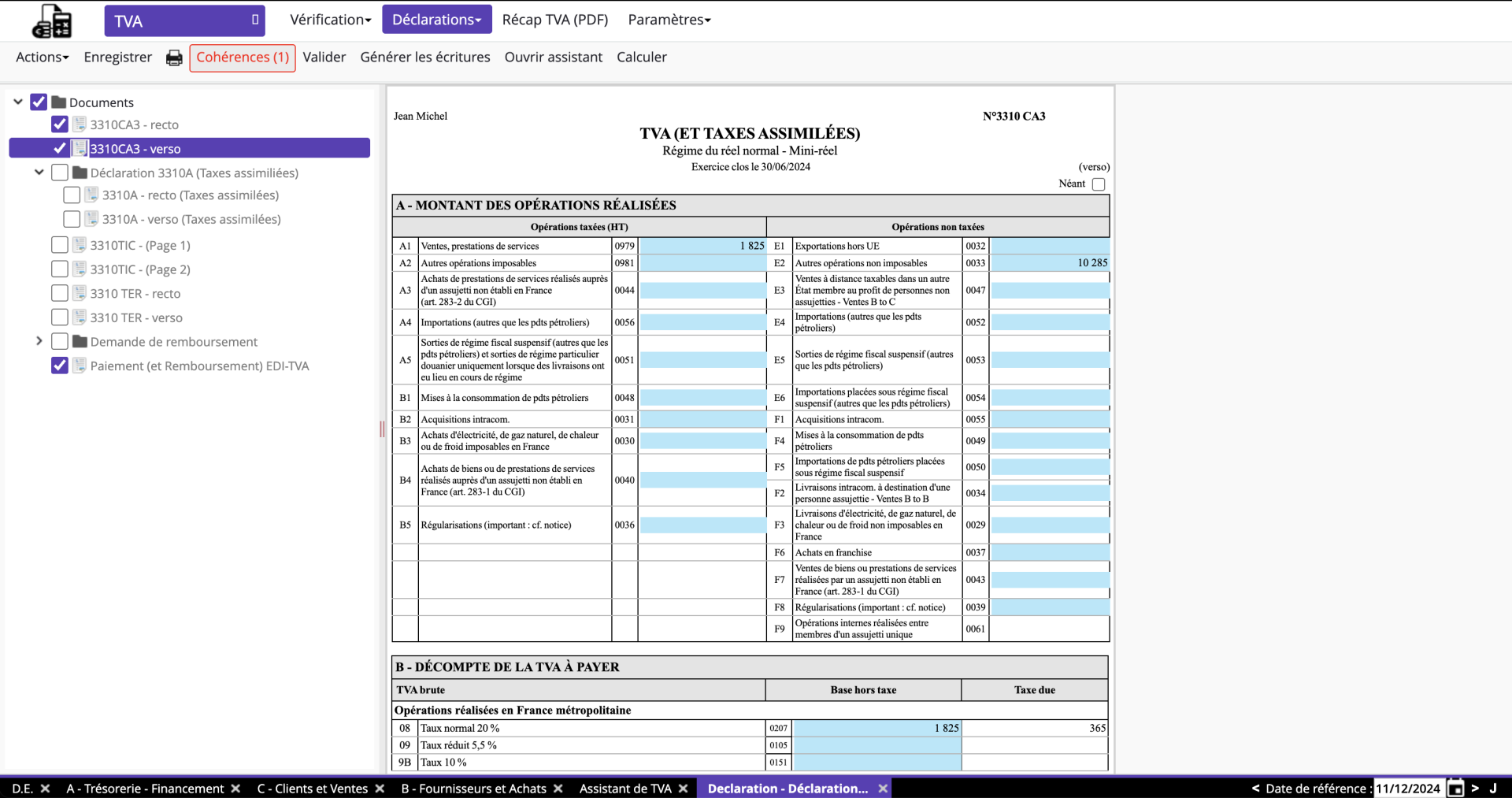Close the Assistant de TVA tab
Viewport: 1512px width, 798px height.
tap(683, 789)
